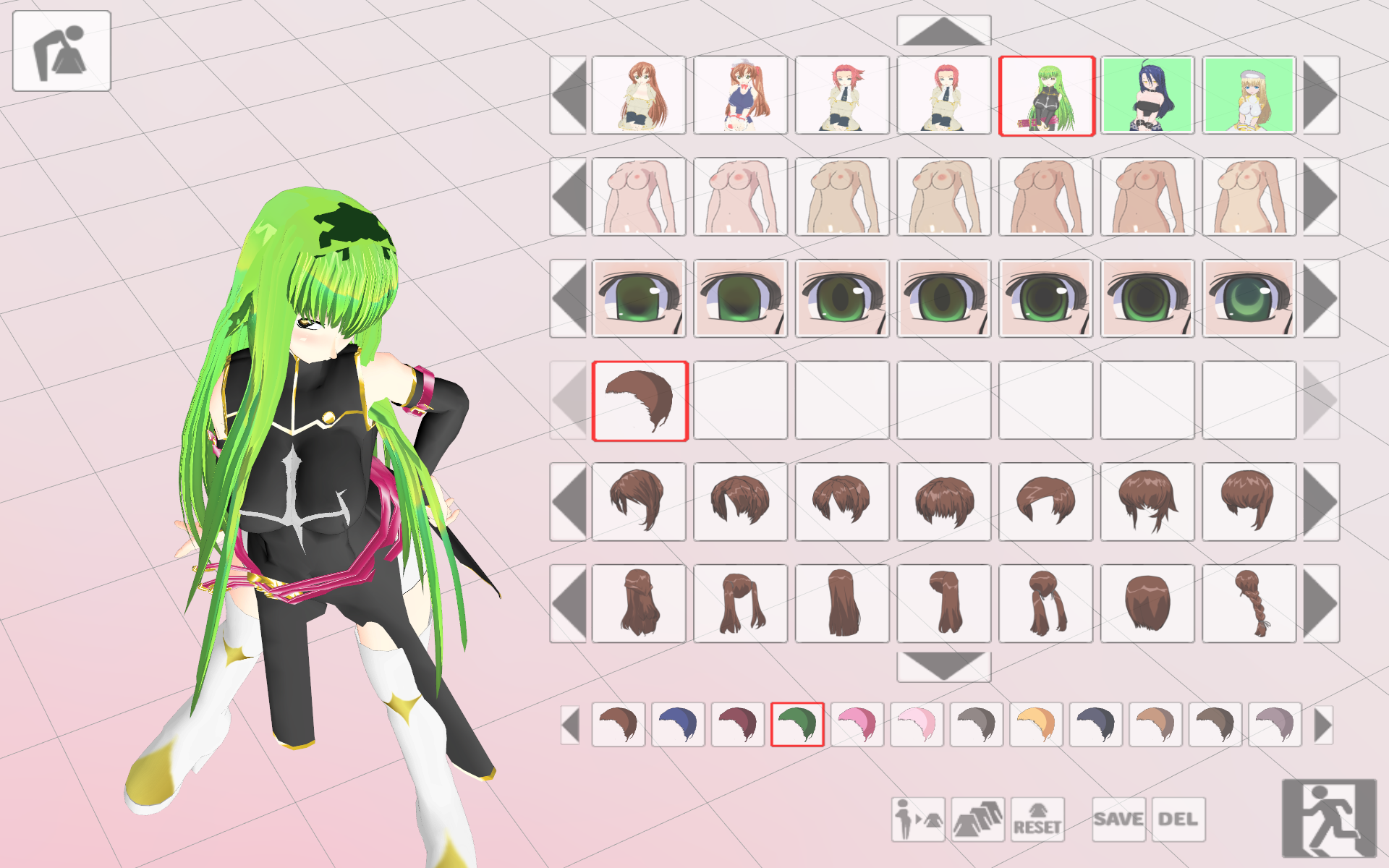This screenshot has height=868, width=1389.
Task: Click the stacked outfits icon
Action: pos(977,819)
